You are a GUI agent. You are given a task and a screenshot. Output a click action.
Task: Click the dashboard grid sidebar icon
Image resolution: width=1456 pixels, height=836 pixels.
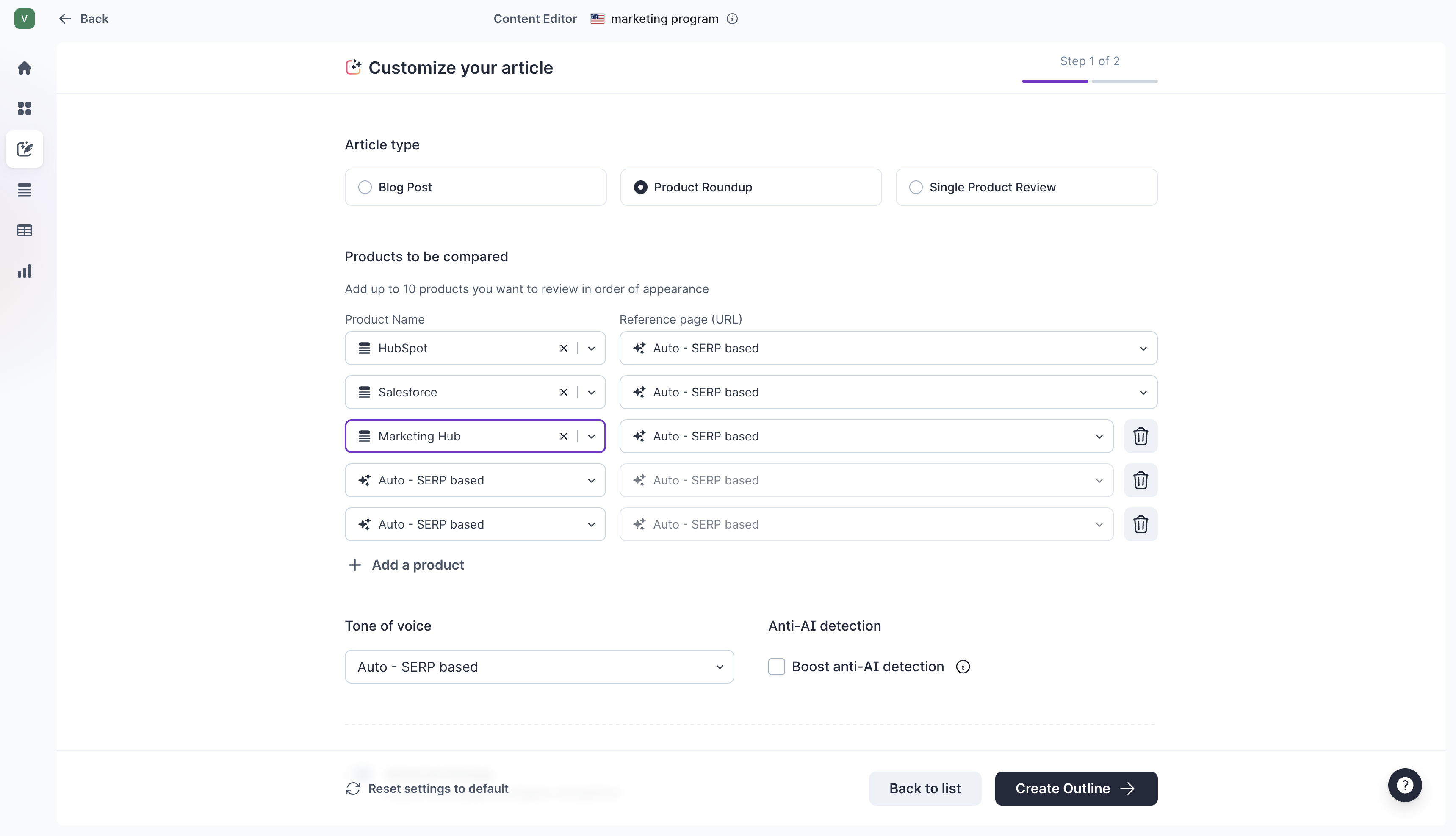pos(24,108)
